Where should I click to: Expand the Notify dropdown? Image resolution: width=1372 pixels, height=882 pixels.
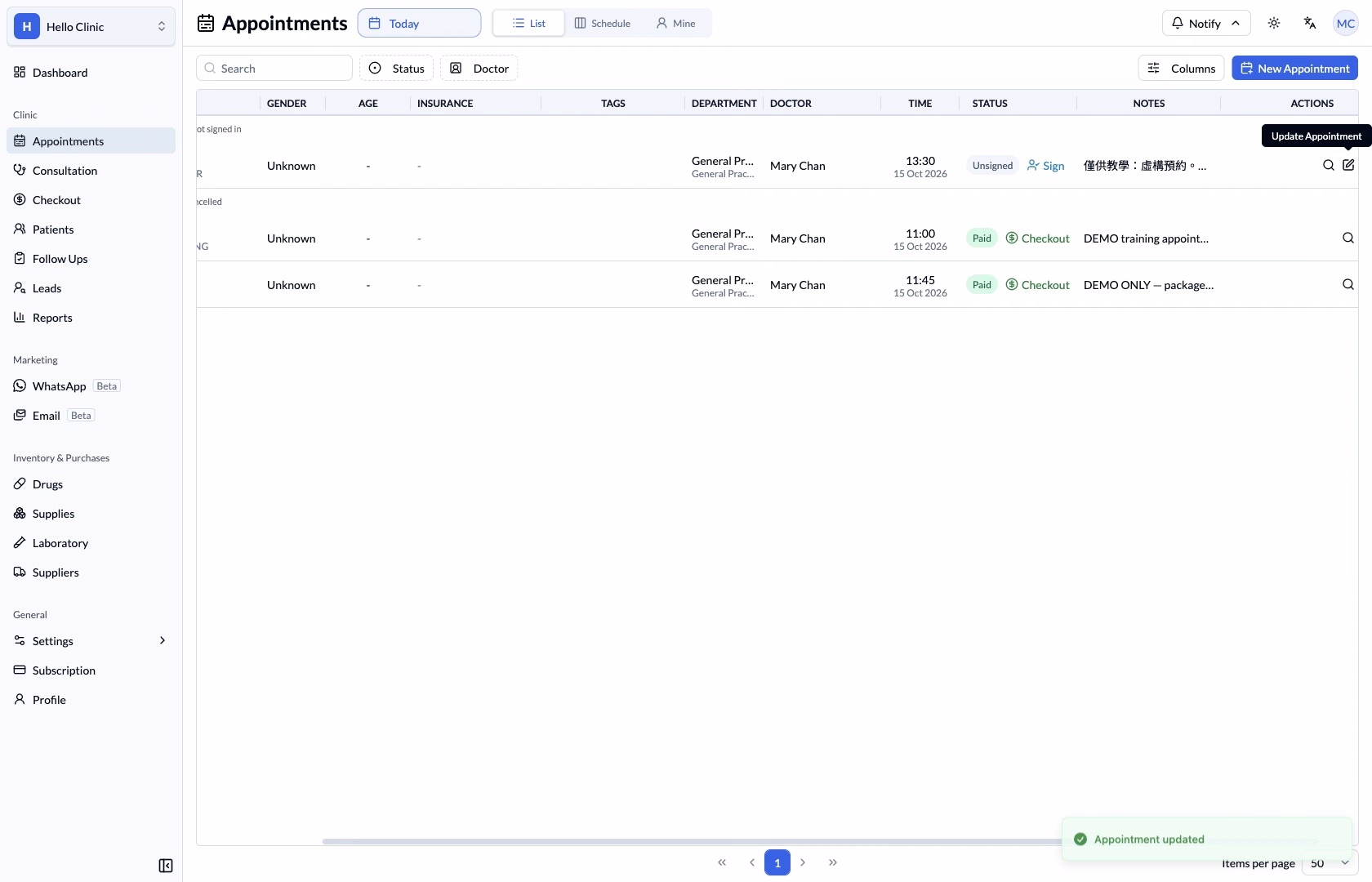1206,23
